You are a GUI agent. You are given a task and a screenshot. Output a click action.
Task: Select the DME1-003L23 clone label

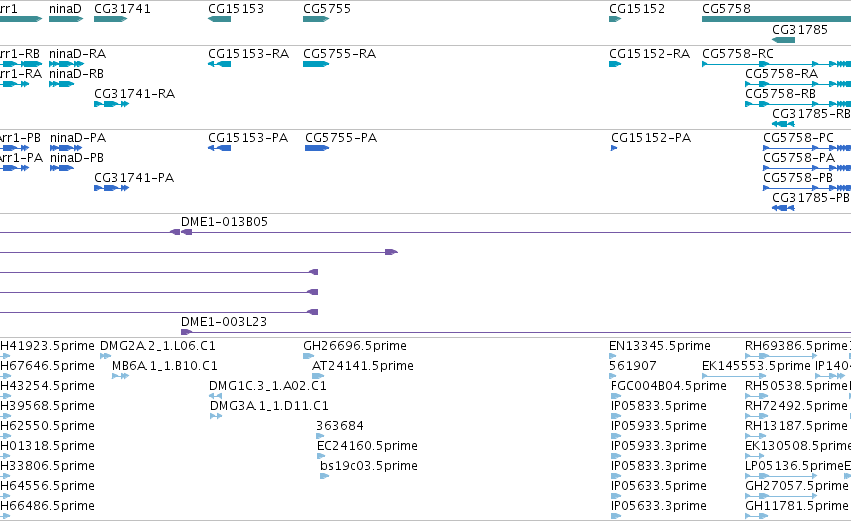tap(224, 322)
